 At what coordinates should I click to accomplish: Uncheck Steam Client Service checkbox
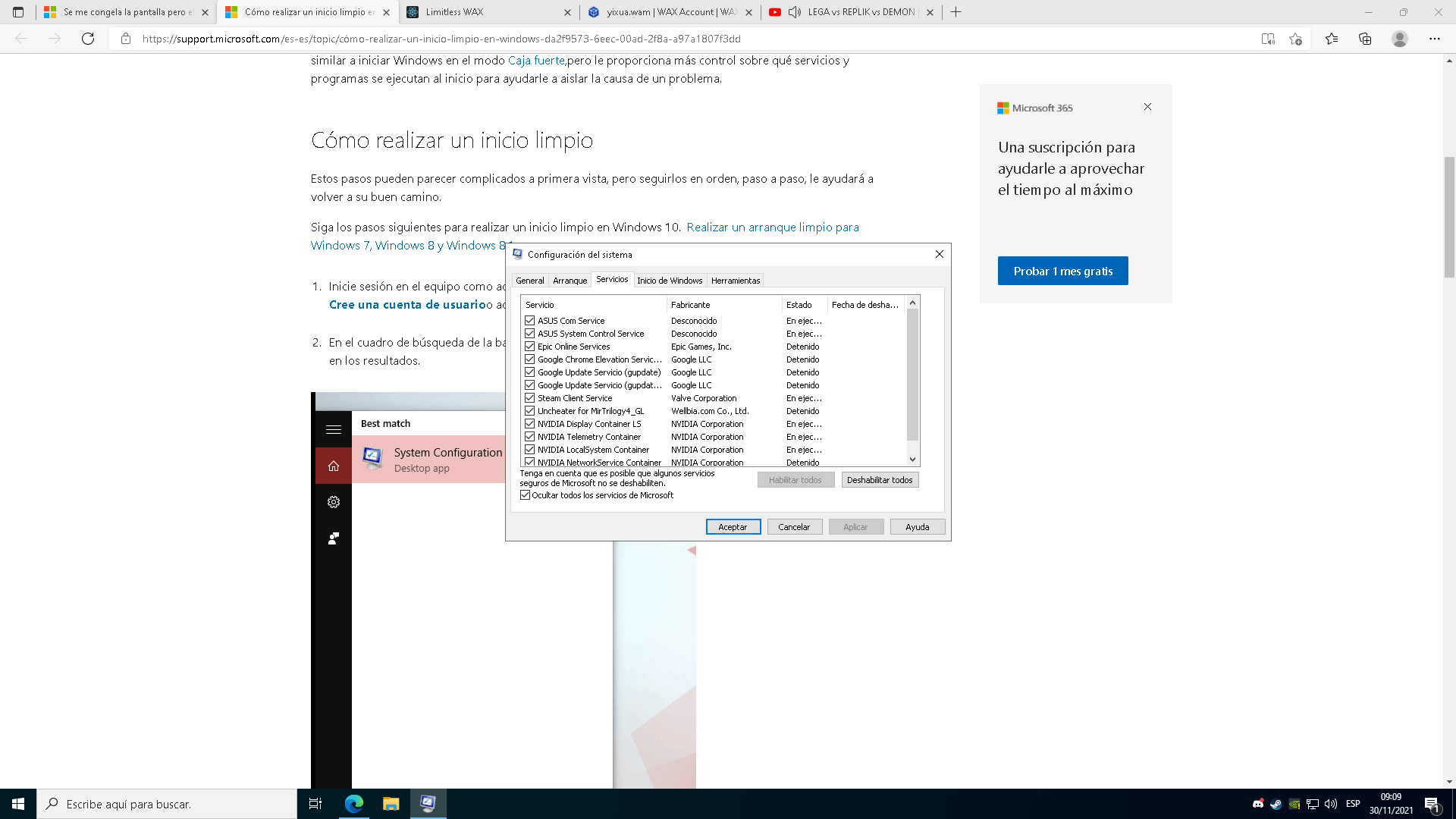click(x=529, y=398)
